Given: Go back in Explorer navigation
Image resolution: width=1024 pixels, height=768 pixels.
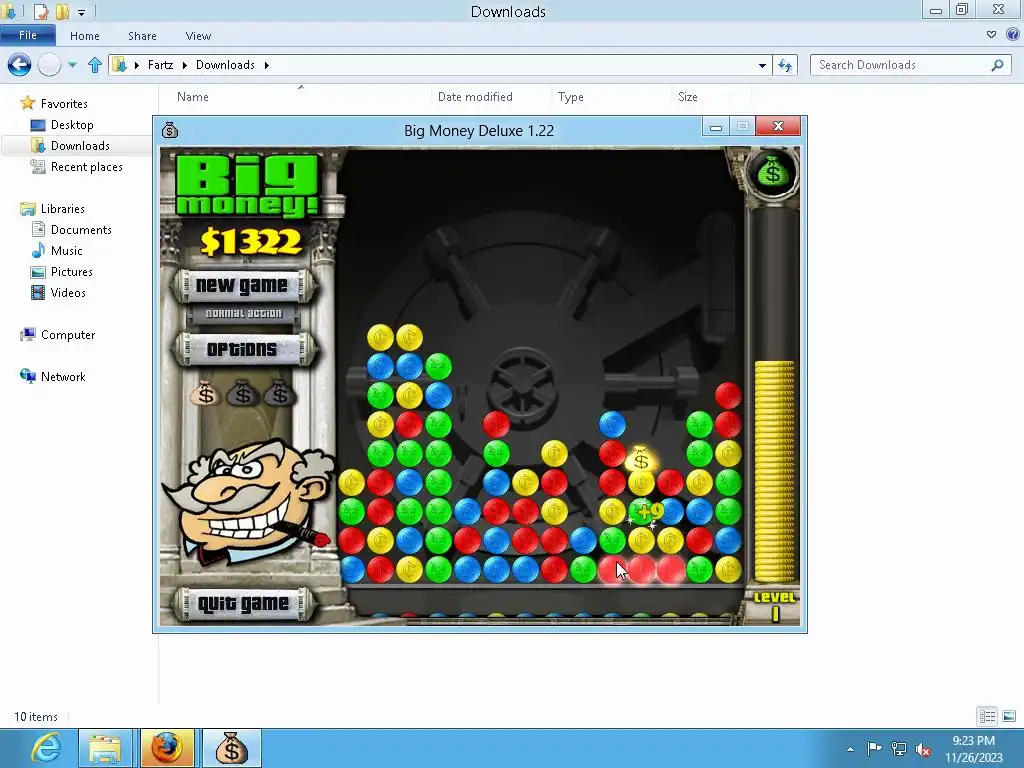Looking at the screenshot, I should pyautogui.click(x=20, y=65).
